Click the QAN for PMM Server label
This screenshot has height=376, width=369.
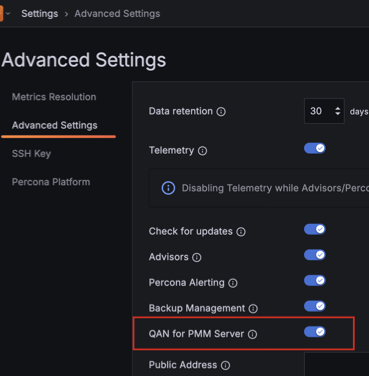point(196,334)
